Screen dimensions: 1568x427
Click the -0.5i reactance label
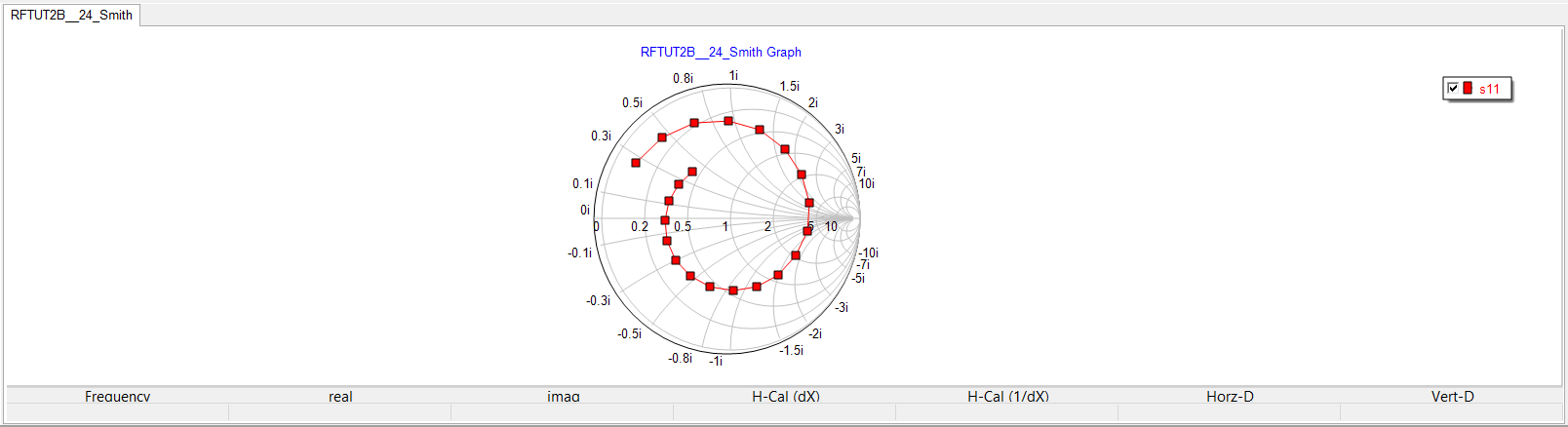(629, 333)
